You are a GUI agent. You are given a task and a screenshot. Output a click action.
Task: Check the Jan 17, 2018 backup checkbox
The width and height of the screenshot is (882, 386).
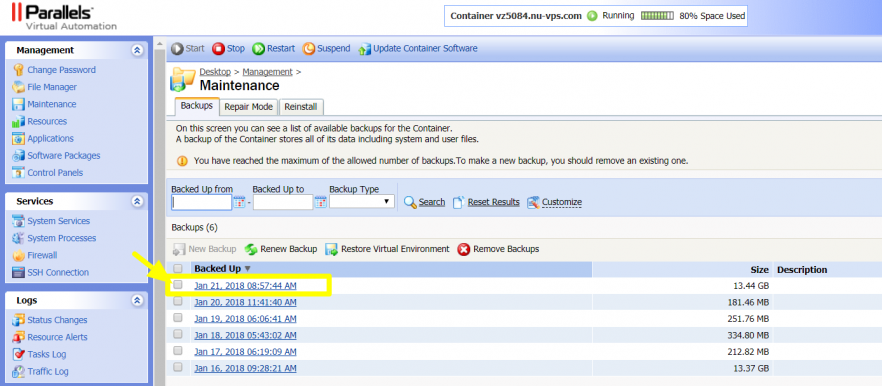coord(178,350)
